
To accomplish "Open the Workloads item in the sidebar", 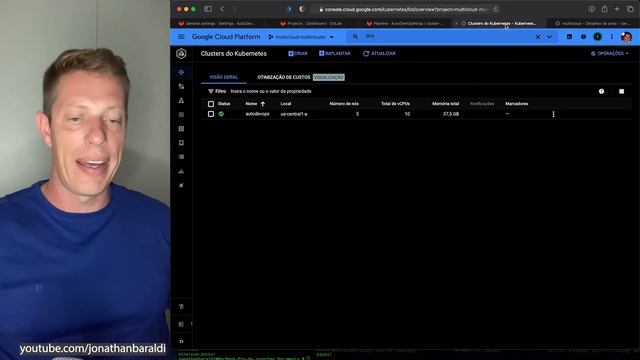I will 181,87.
